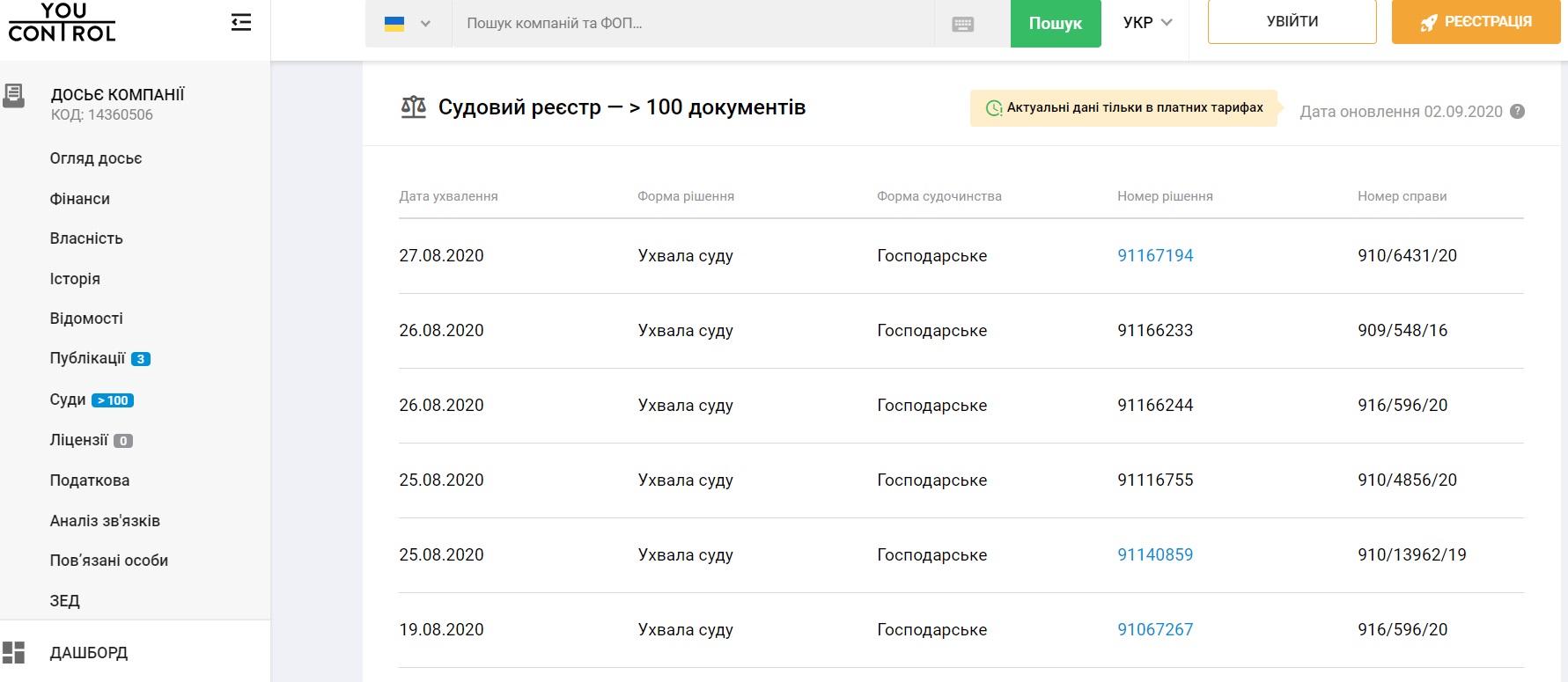Open the Фінанси sidebar section

tap(80, 199)
